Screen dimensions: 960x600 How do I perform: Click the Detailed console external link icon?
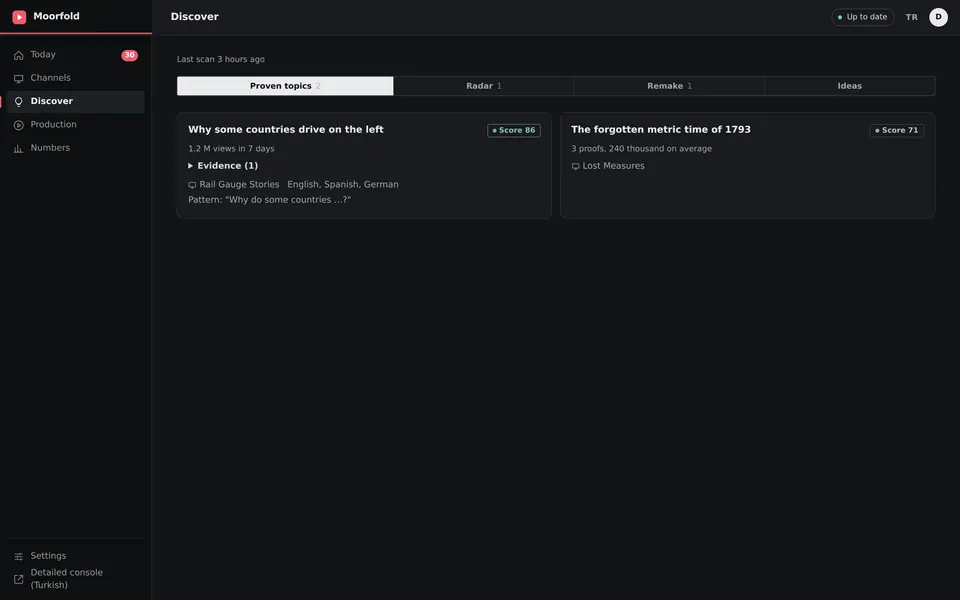(18, 579)
